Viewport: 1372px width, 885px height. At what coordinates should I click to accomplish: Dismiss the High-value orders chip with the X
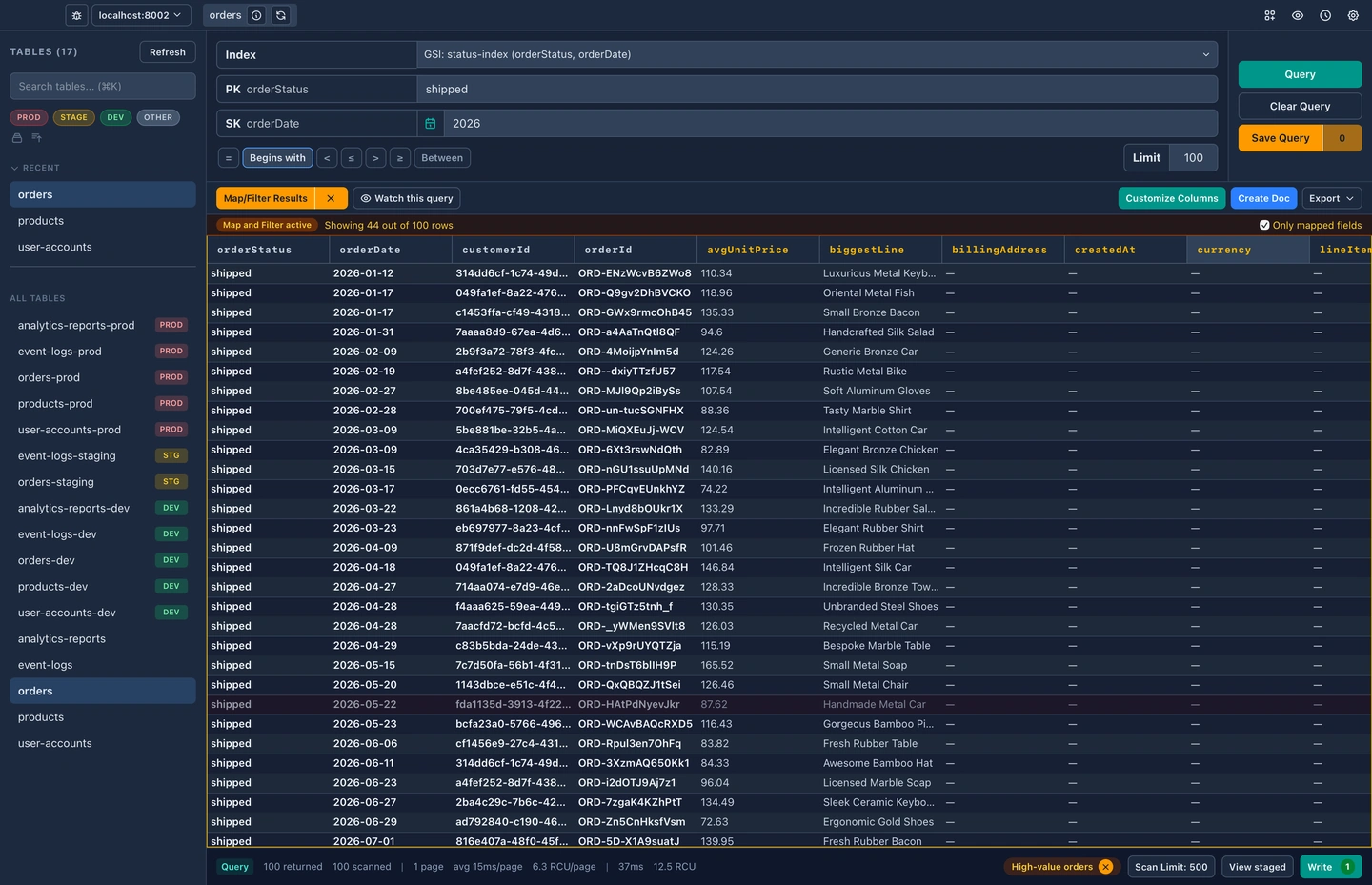[x=1105, y=867]
